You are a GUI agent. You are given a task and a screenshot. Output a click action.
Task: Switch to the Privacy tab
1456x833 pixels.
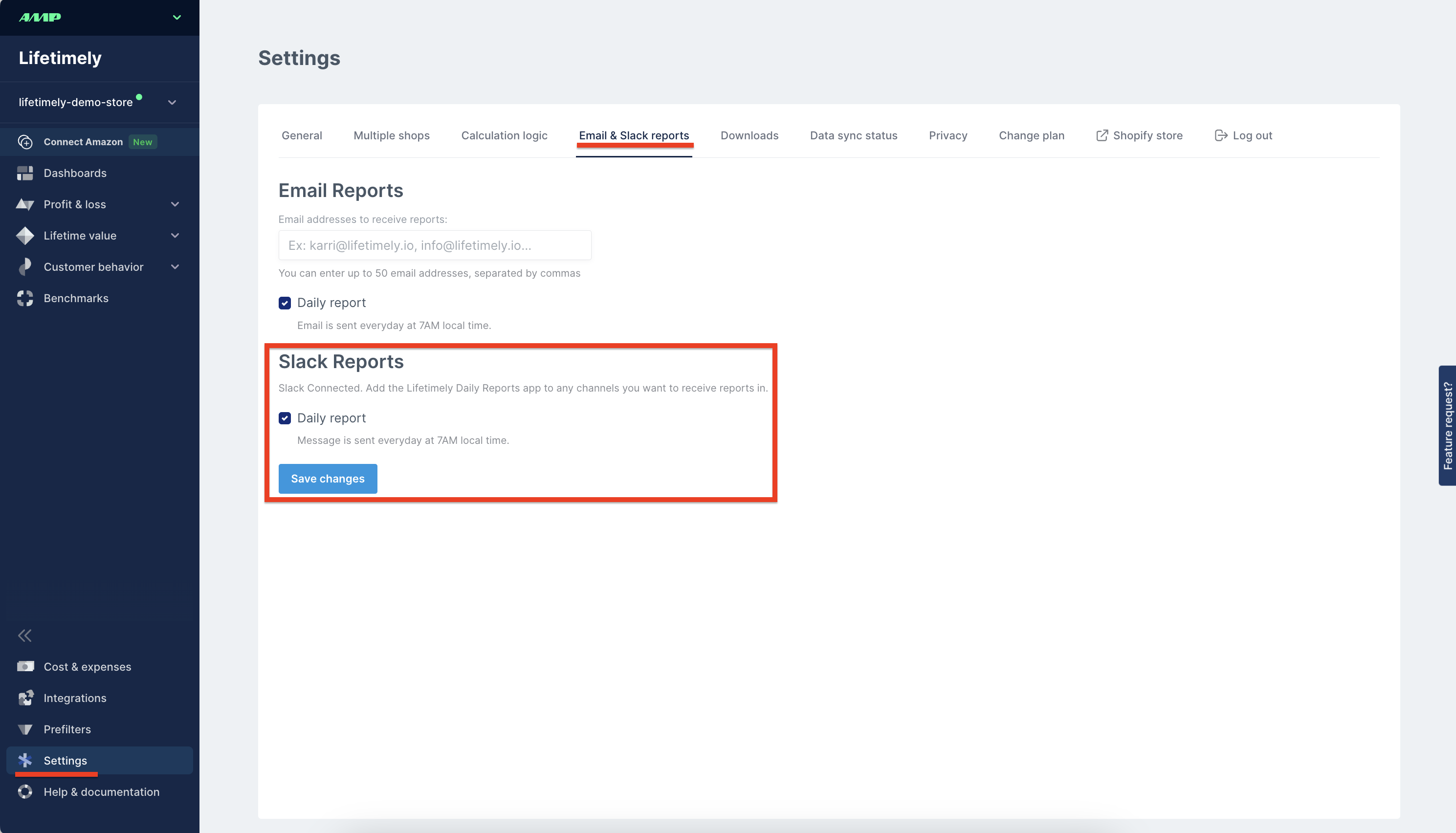pyautogui.click(x=948, y=135)
